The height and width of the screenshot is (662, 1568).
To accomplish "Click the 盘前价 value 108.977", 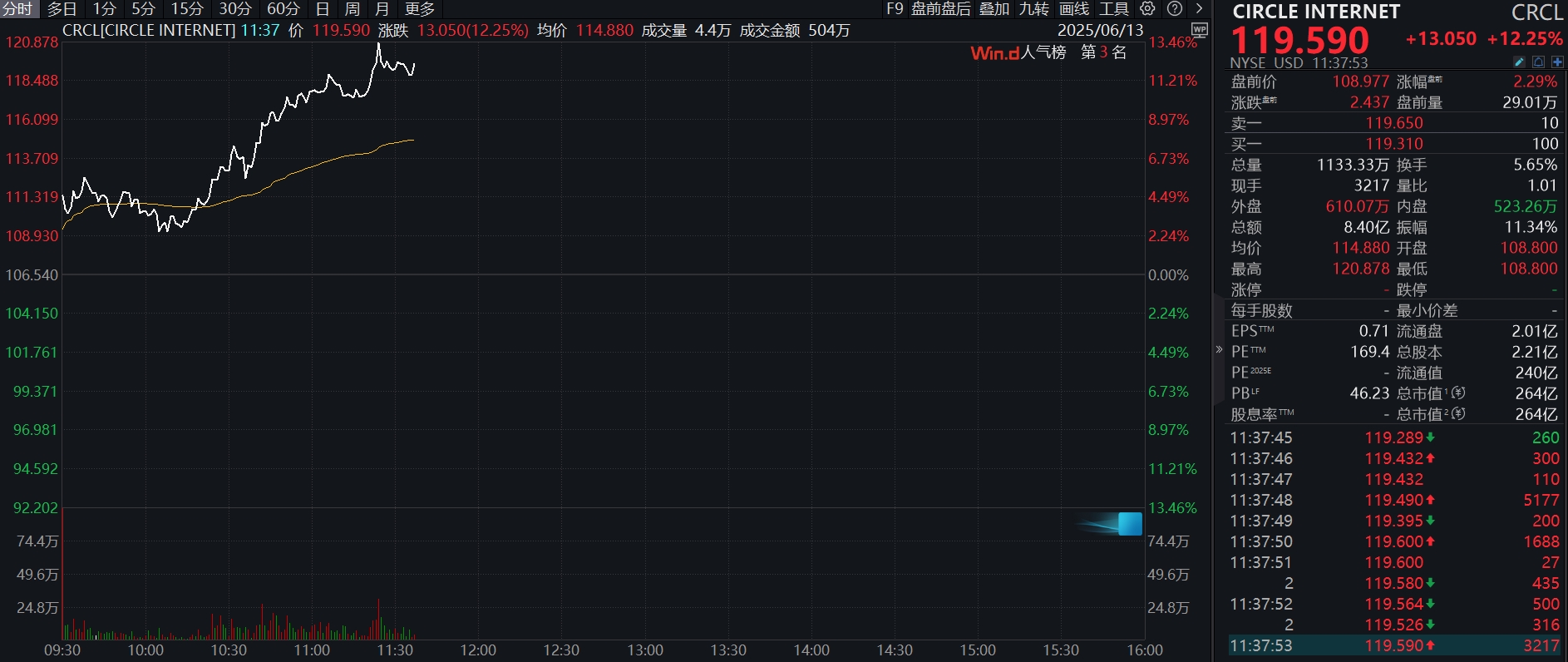I will 1360,82.
